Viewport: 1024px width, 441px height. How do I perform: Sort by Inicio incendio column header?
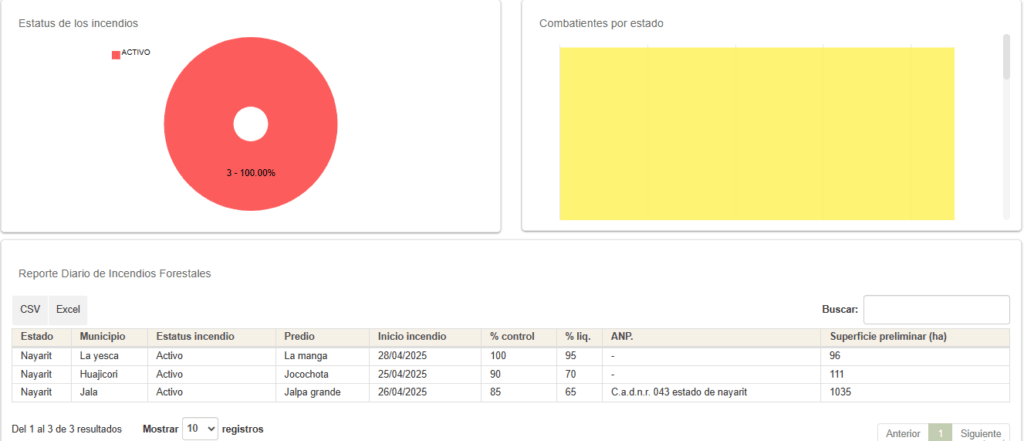pyautogui.click(x=425, y=337)
